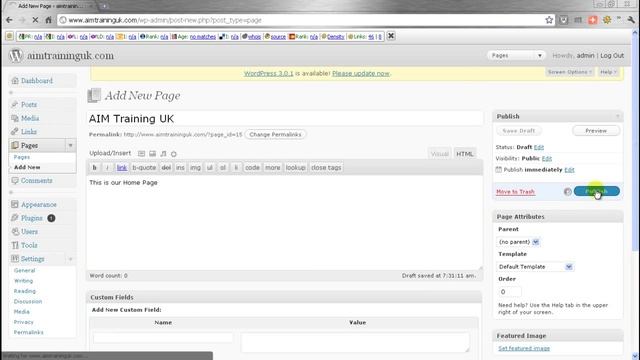Viewport: 640px width, 360px height.
Task: Select Pages submenu item
Action: point(22,157)
